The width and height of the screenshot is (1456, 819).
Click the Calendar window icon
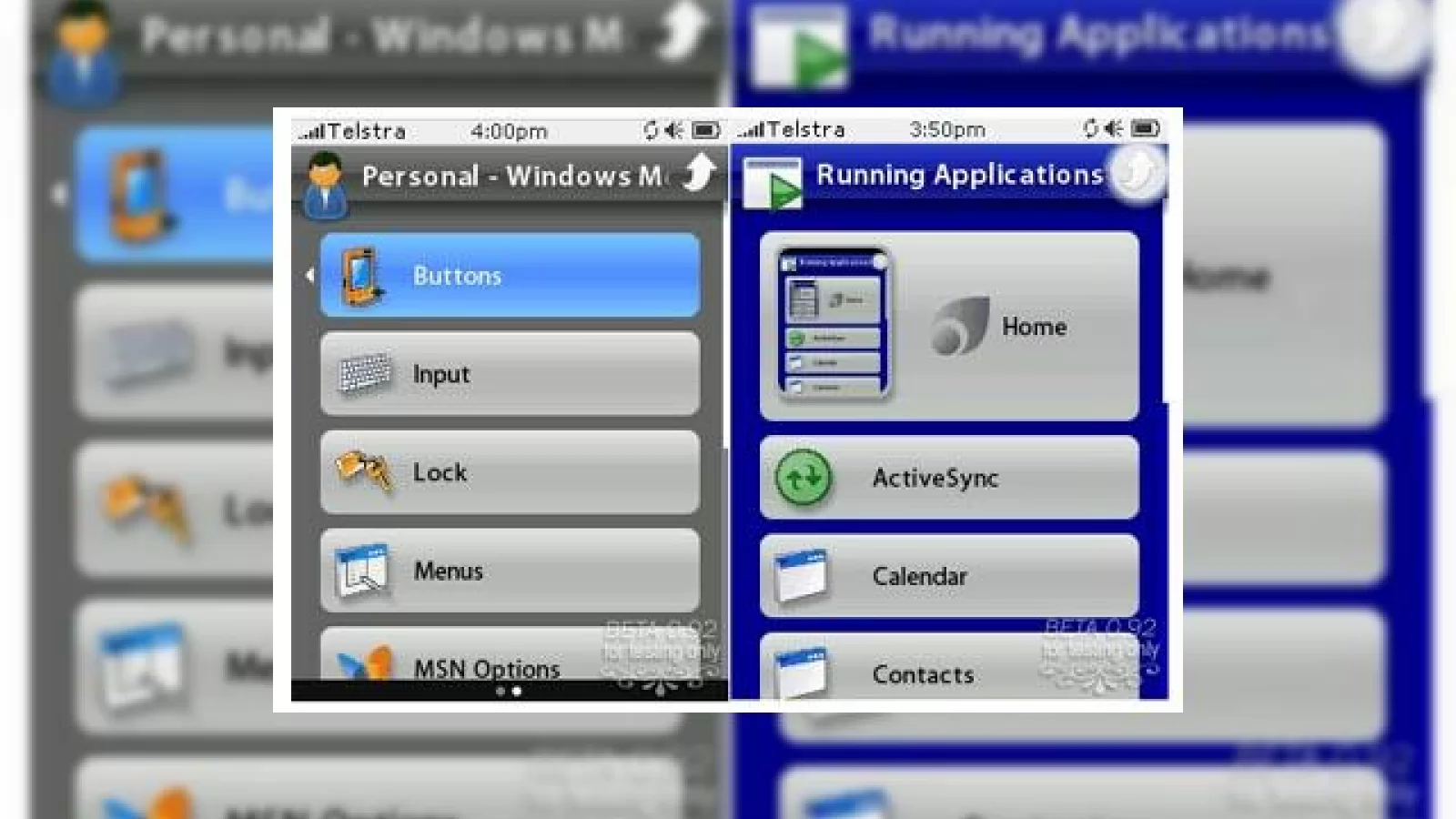801,575
